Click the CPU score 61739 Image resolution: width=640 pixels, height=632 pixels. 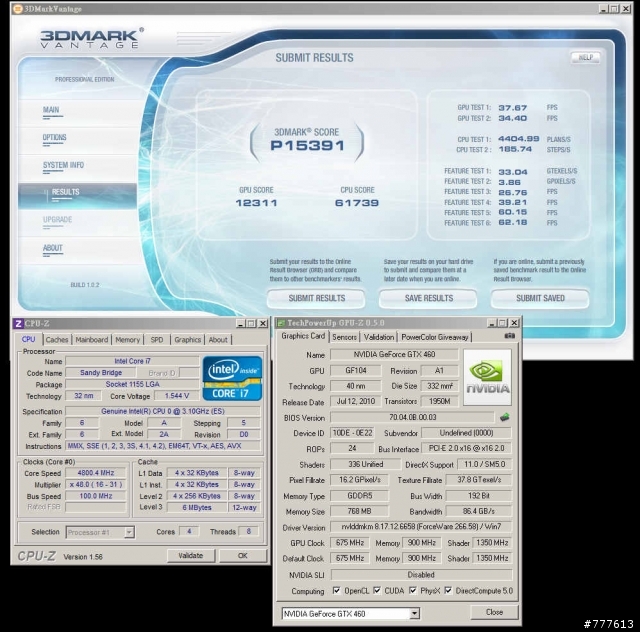(357, 203)
